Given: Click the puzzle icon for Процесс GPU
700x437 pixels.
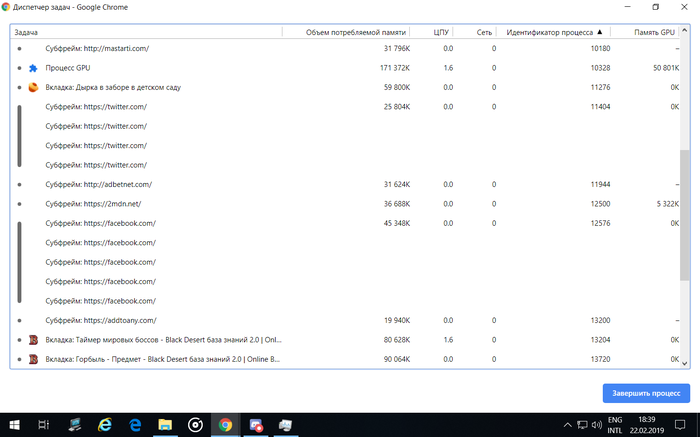Looking at the screenshot, I should coord(32,68).
